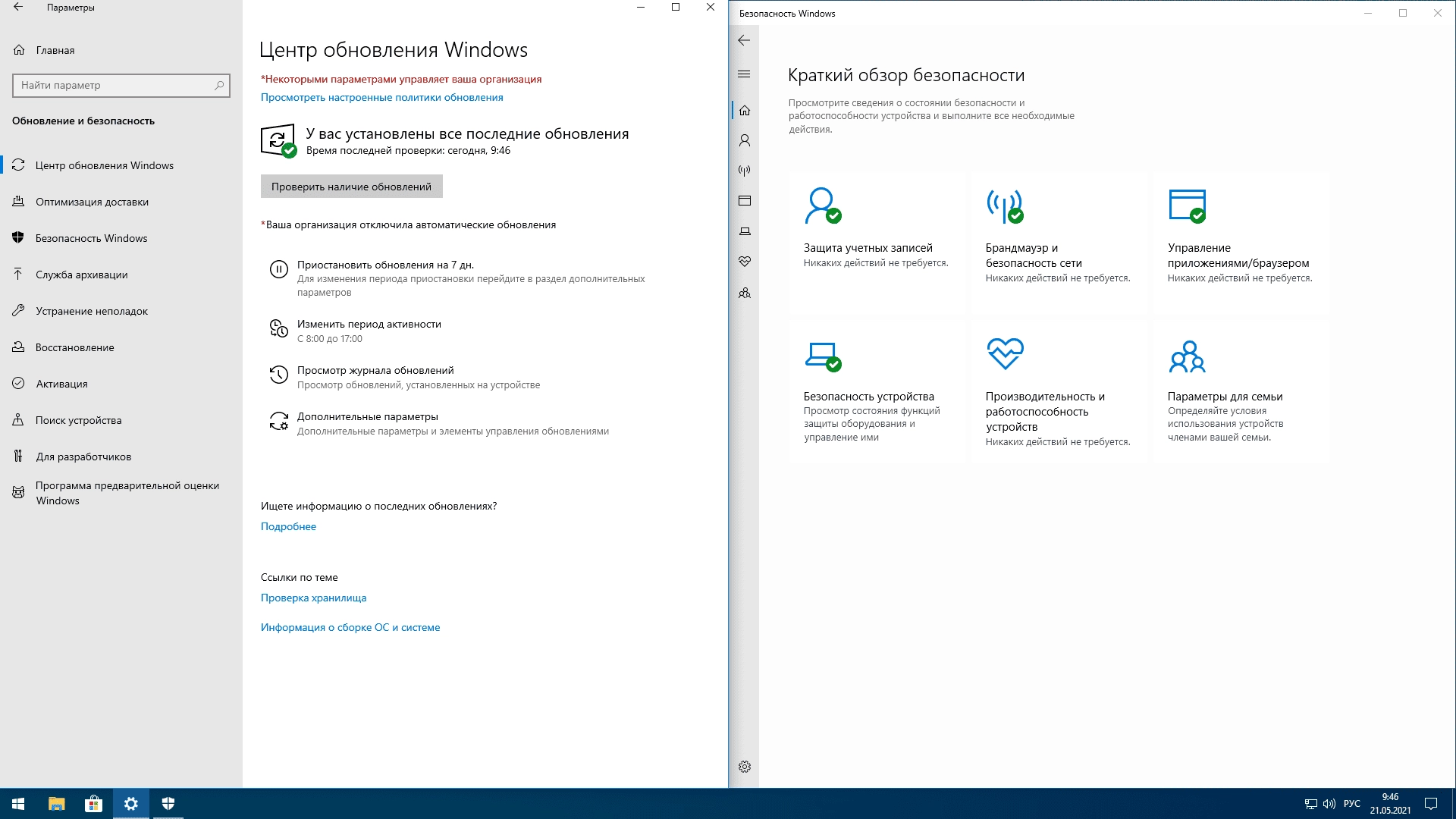
Task: Click the app and browser window tile icon
Action: point(1188,206)
